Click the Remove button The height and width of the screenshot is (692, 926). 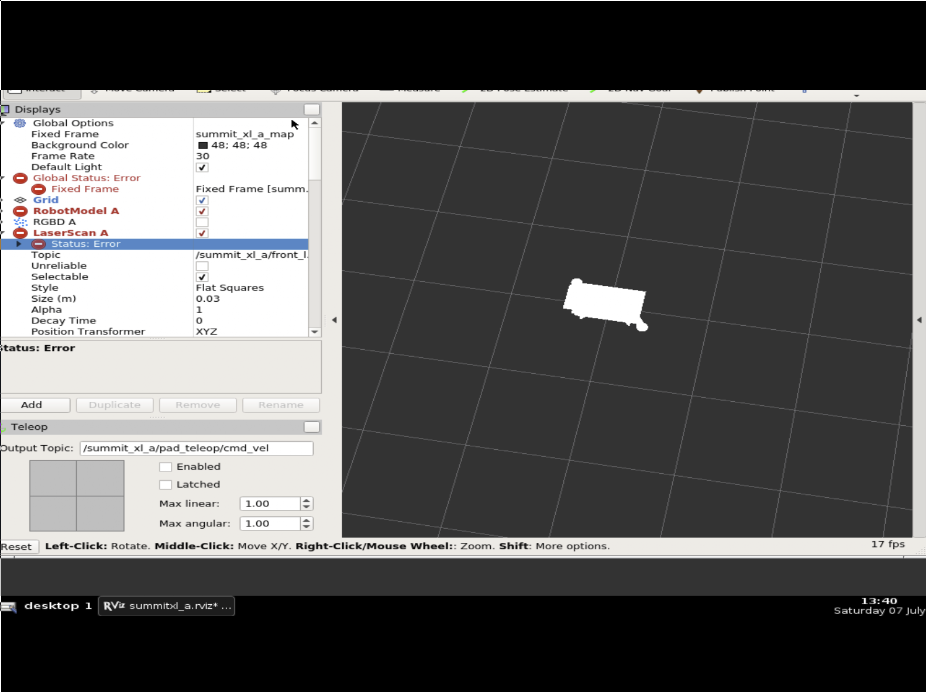coord(198,405)
